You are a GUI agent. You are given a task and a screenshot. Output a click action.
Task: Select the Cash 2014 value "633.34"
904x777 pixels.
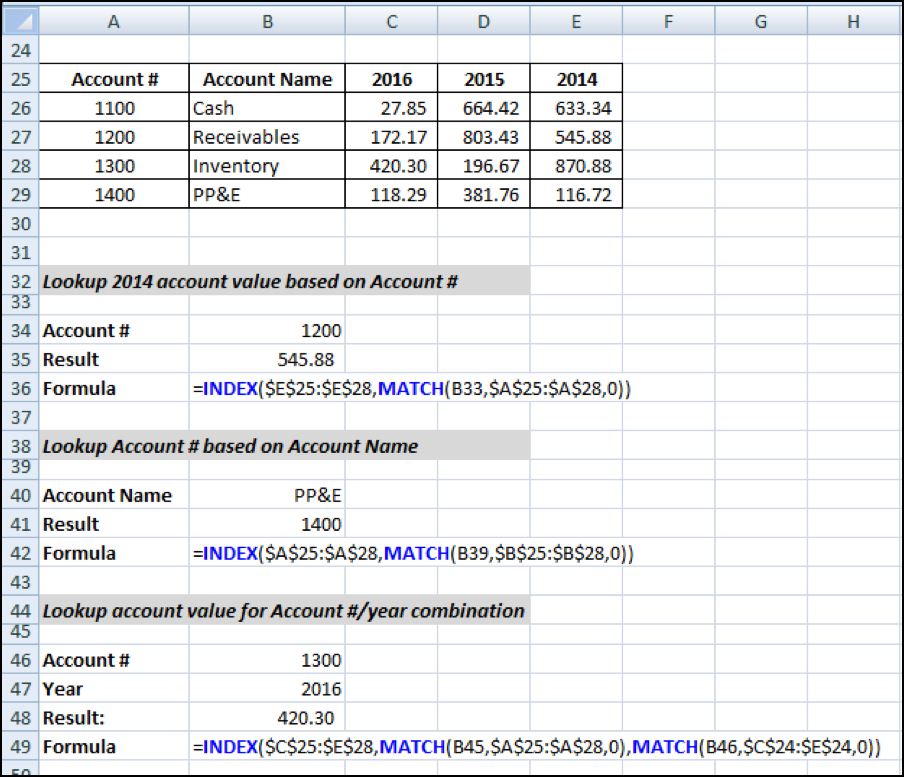pos(577,108)
